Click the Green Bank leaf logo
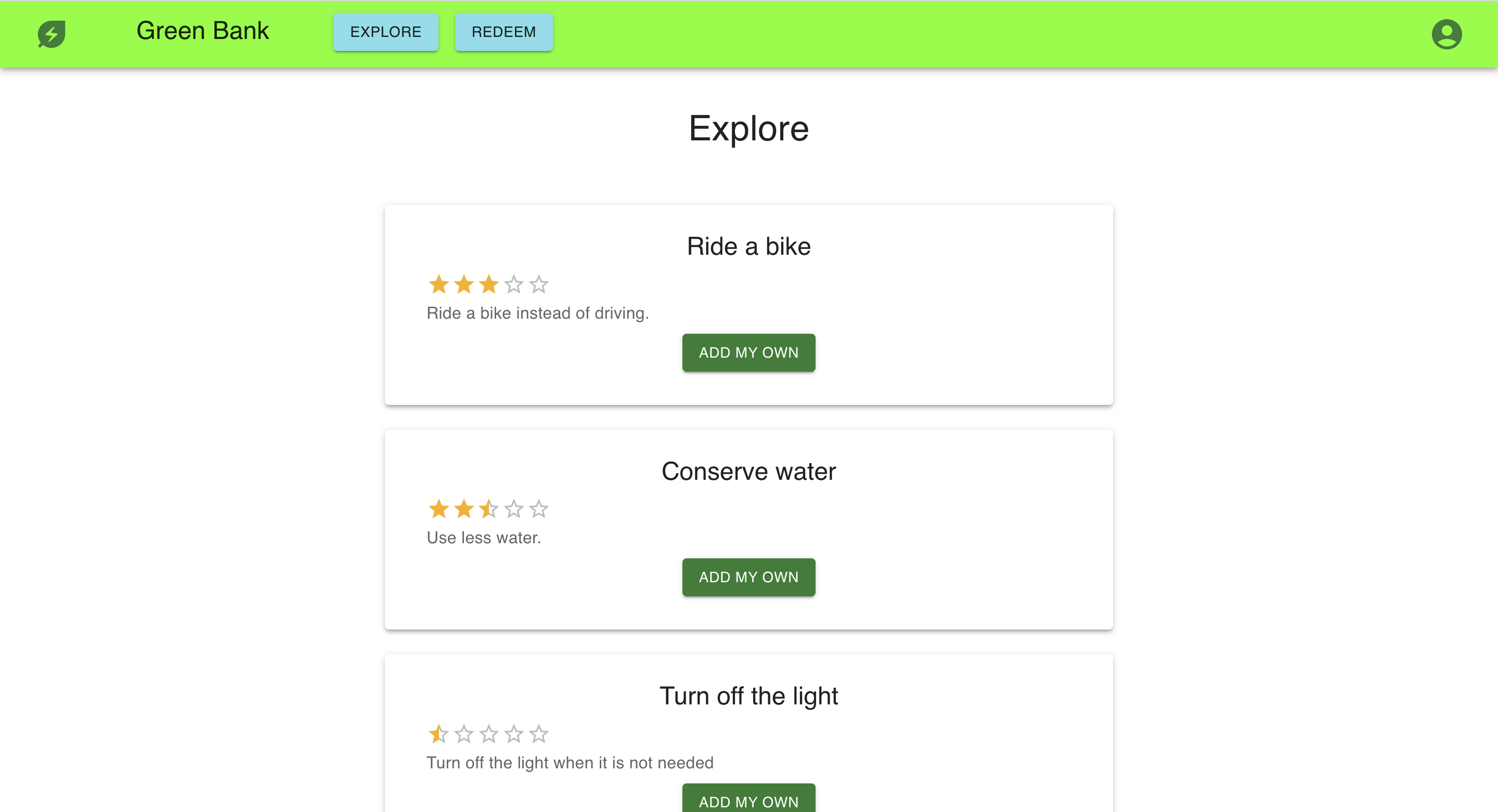The width and height of the screenshot is (1498, 812). [x=51, y=34]
